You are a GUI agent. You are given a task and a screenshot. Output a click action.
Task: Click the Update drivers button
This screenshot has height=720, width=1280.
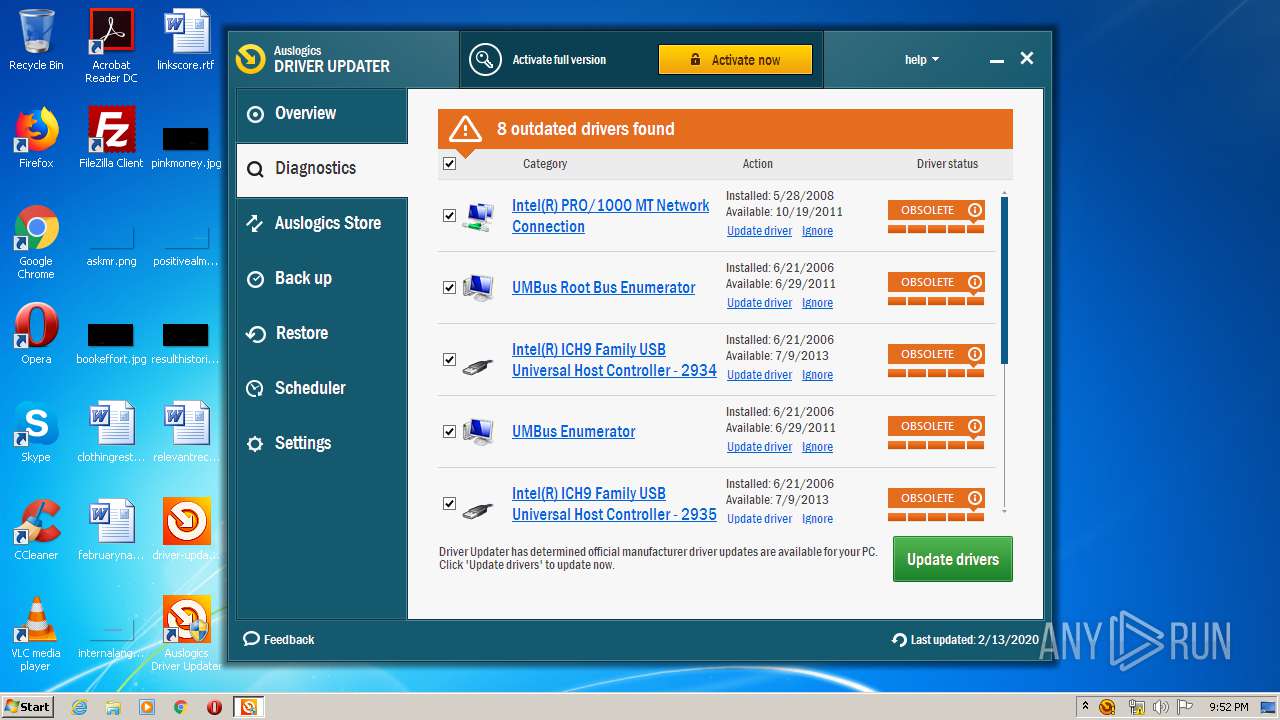(x=952, y=559)
